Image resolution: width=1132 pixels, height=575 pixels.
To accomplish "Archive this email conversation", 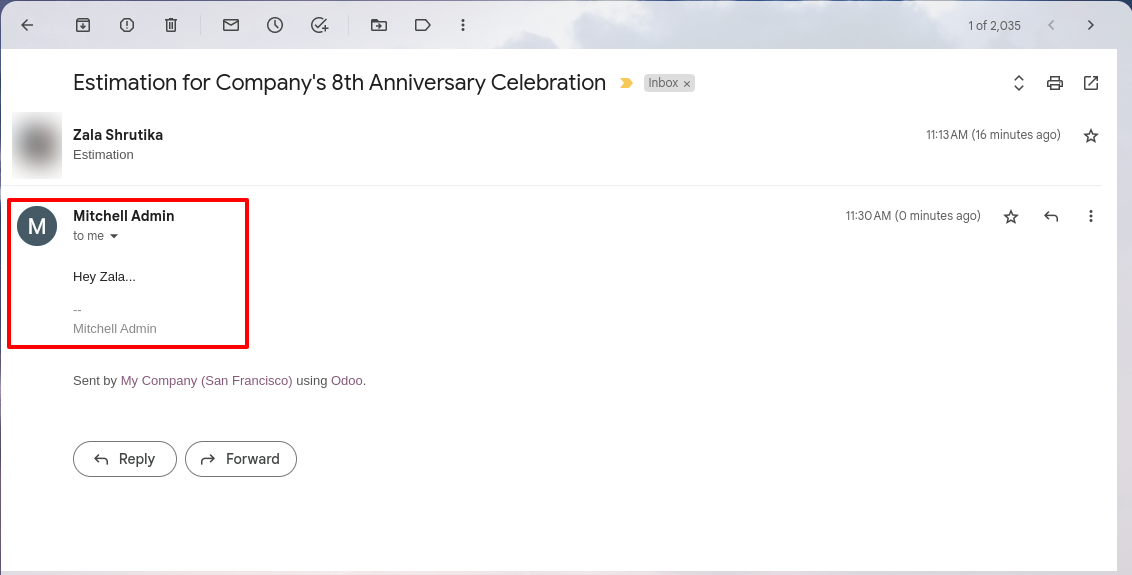I will coord(83,25).
